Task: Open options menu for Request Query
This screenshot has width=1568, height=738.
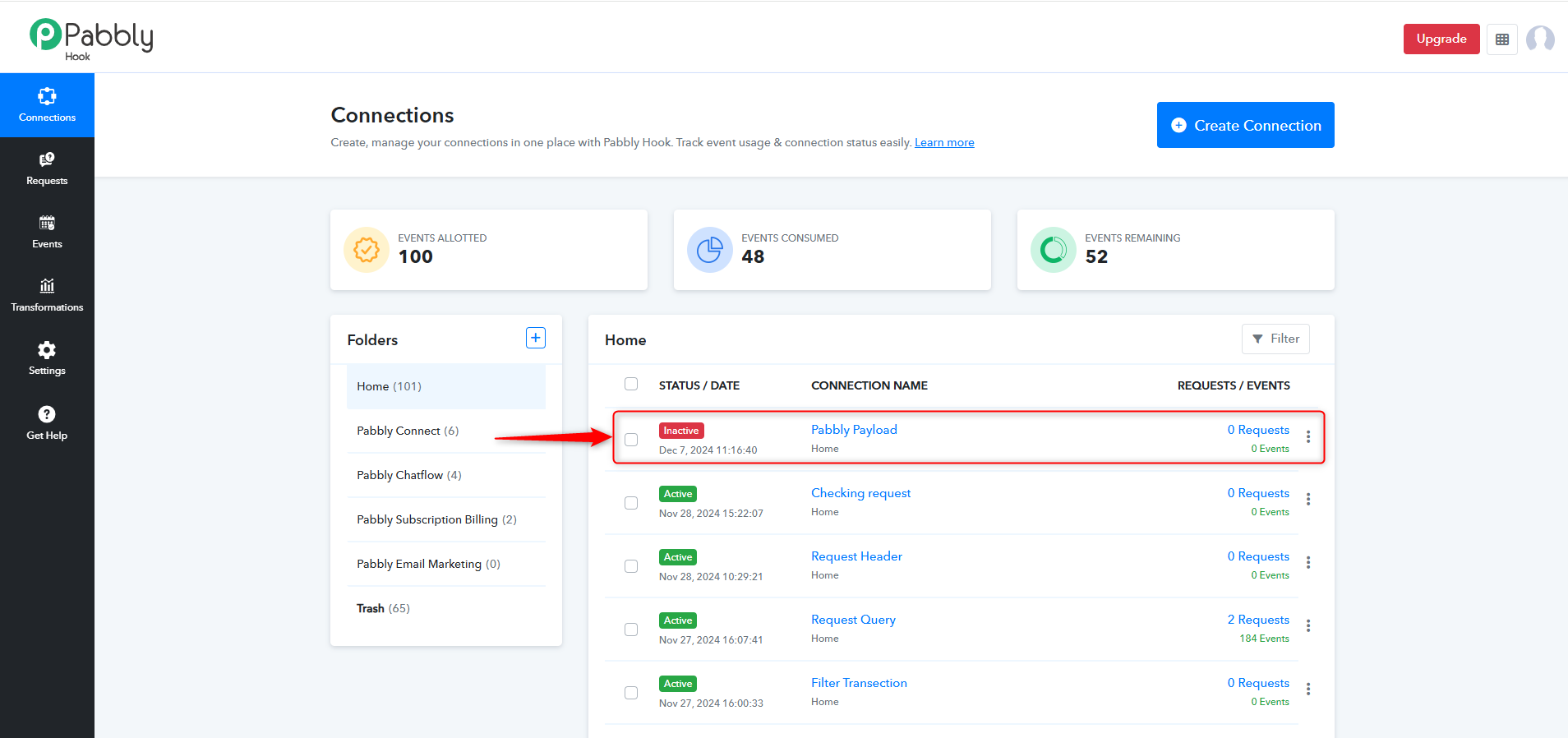Action: [1308, 626]
